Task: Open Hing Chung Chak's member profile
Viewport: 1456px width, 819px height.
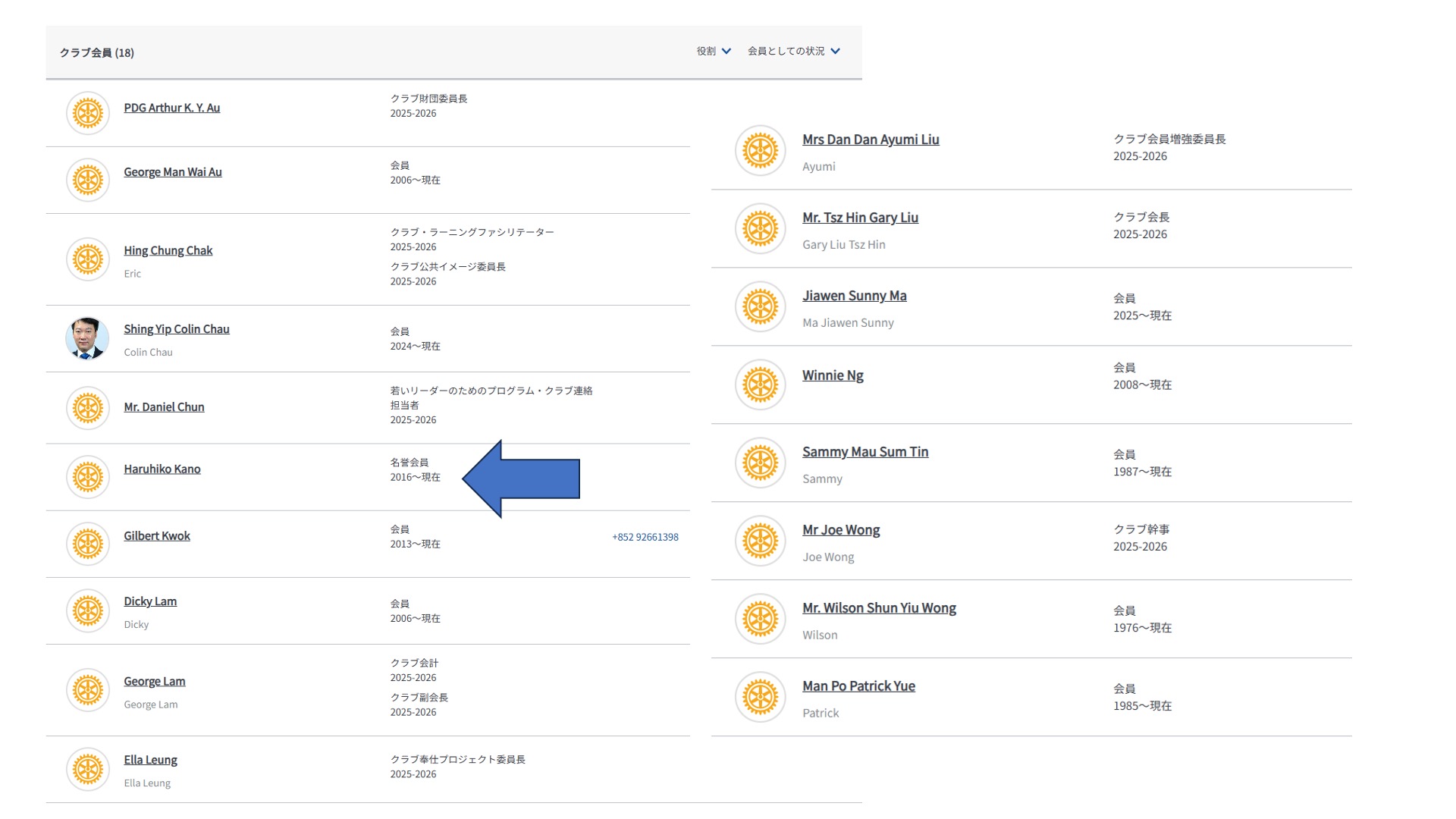Action: click(x=168, y=250)
